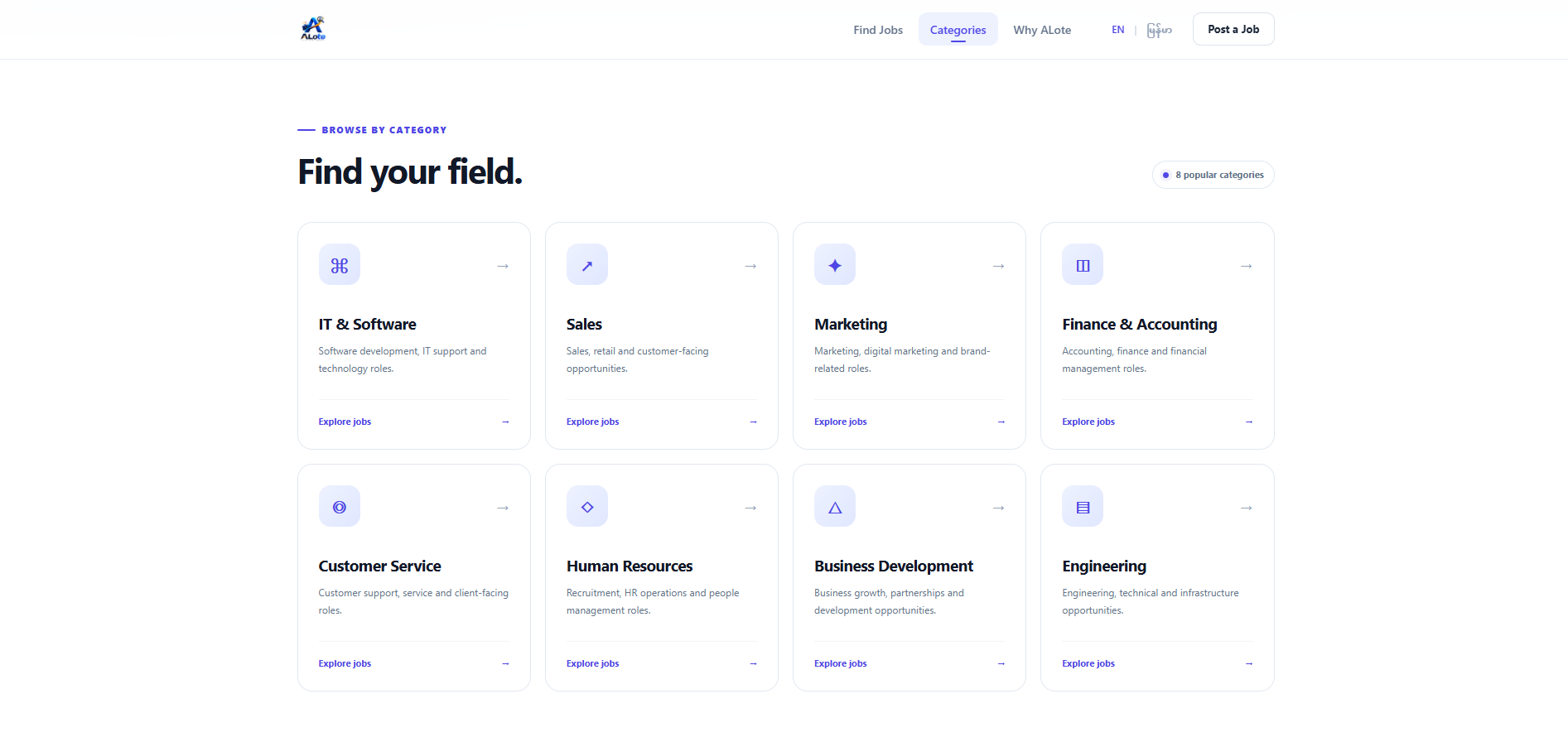
Task: Switch language to Burmese
Action: coord(1159,30)
